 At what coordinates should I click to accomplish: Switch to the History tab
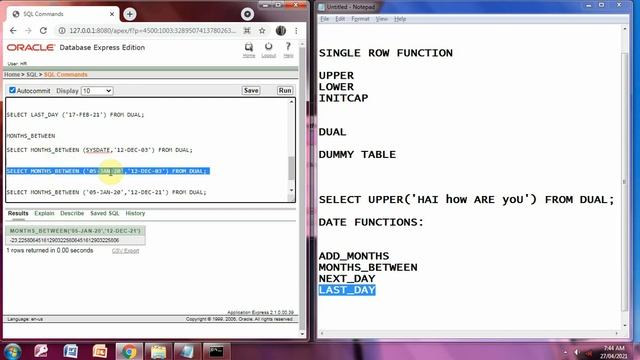[135, 213]
